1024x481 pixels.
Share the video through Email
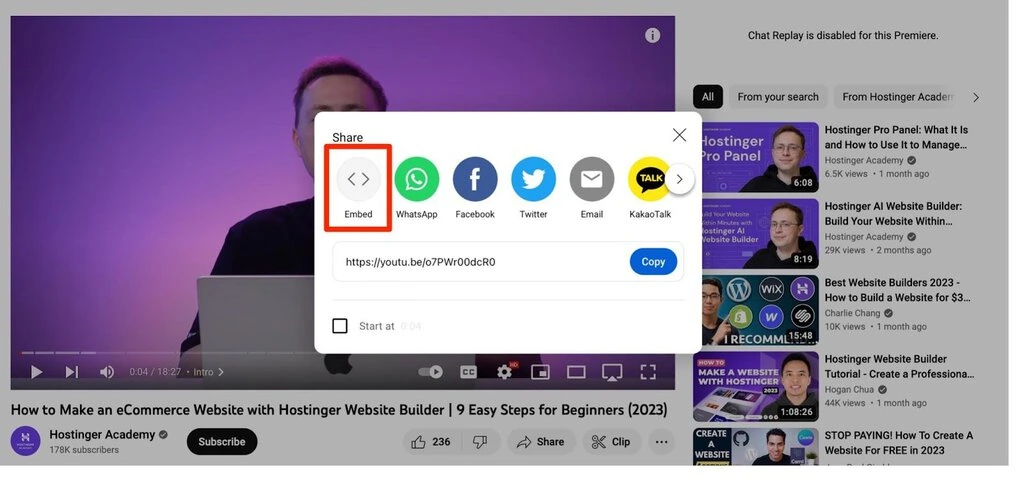click(x=592, y=179)
